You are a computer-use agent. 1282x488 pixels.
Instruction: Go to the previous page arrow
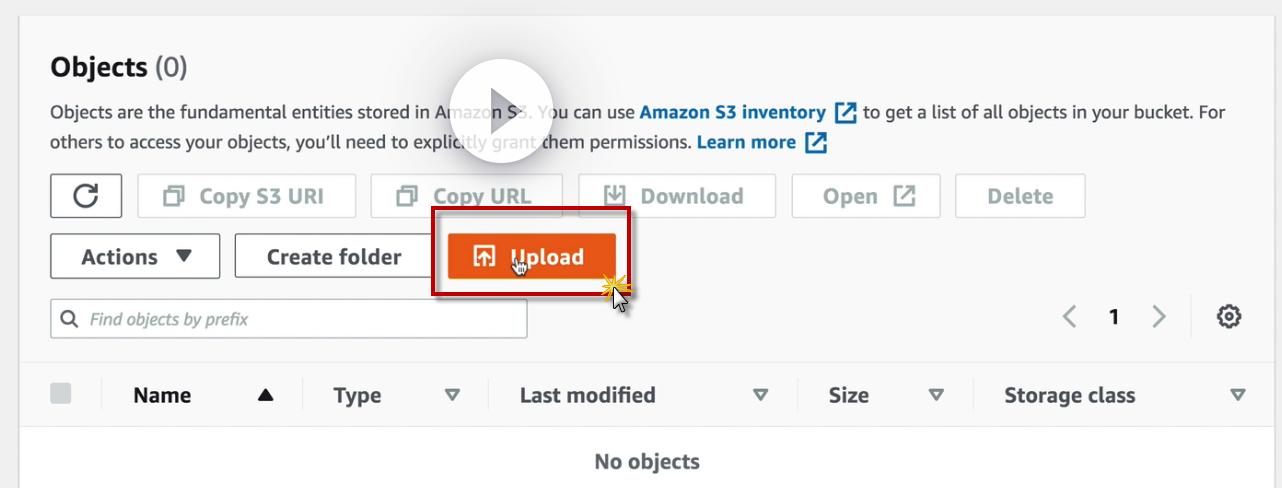click(x=1070, y=317)
